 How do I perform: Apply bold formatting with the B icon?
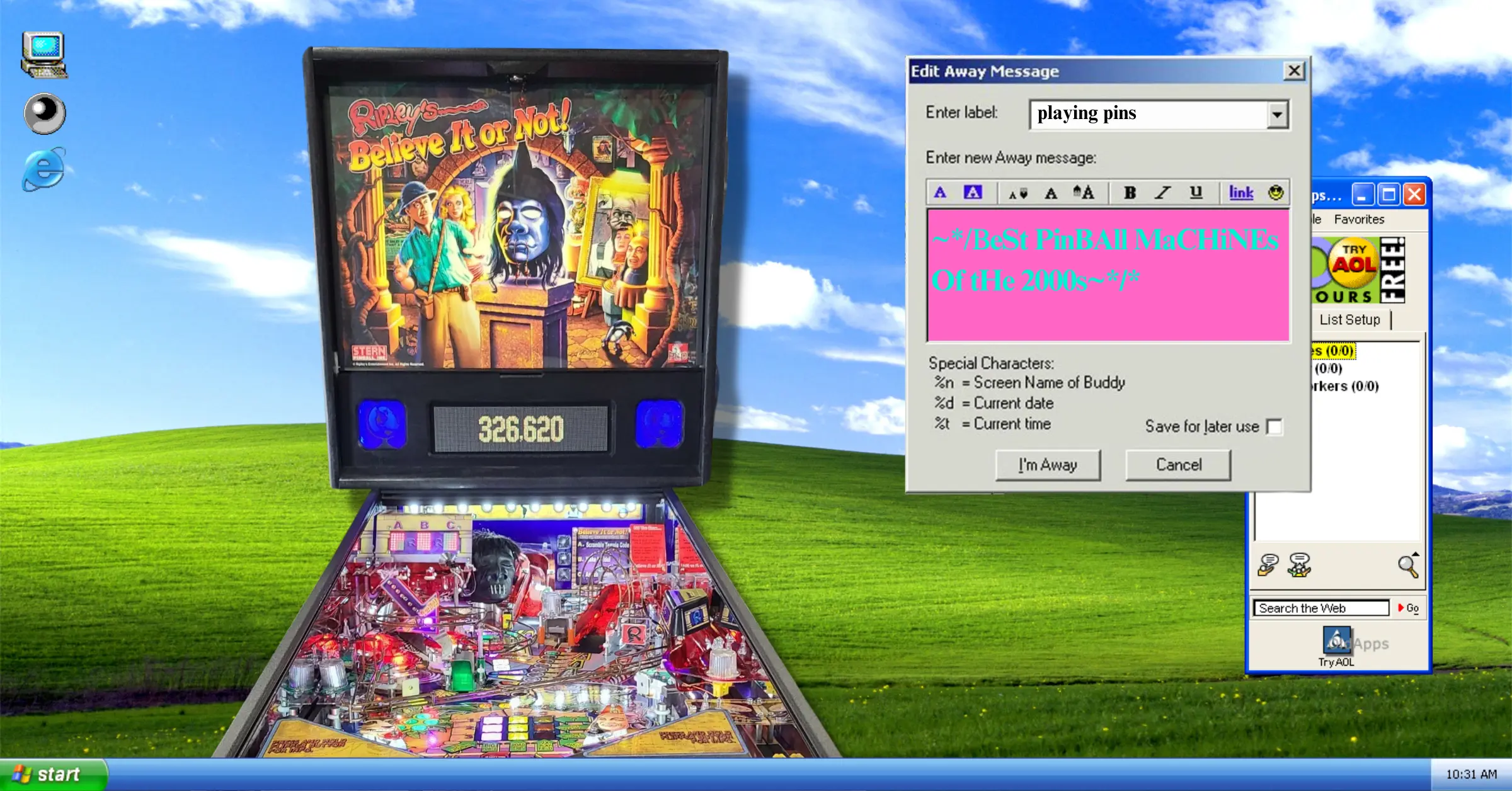[x=1128, y=193]
